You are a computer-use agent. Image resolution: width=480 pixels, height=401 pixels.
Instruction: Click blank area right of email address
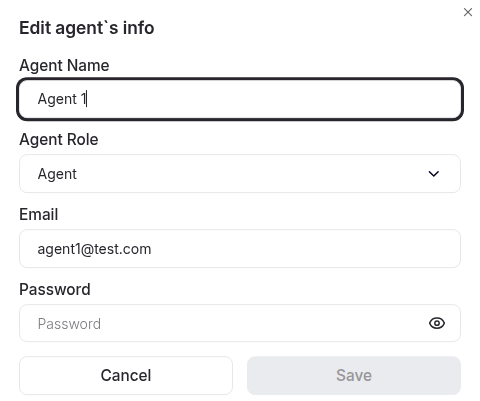(x=305, y=248)
